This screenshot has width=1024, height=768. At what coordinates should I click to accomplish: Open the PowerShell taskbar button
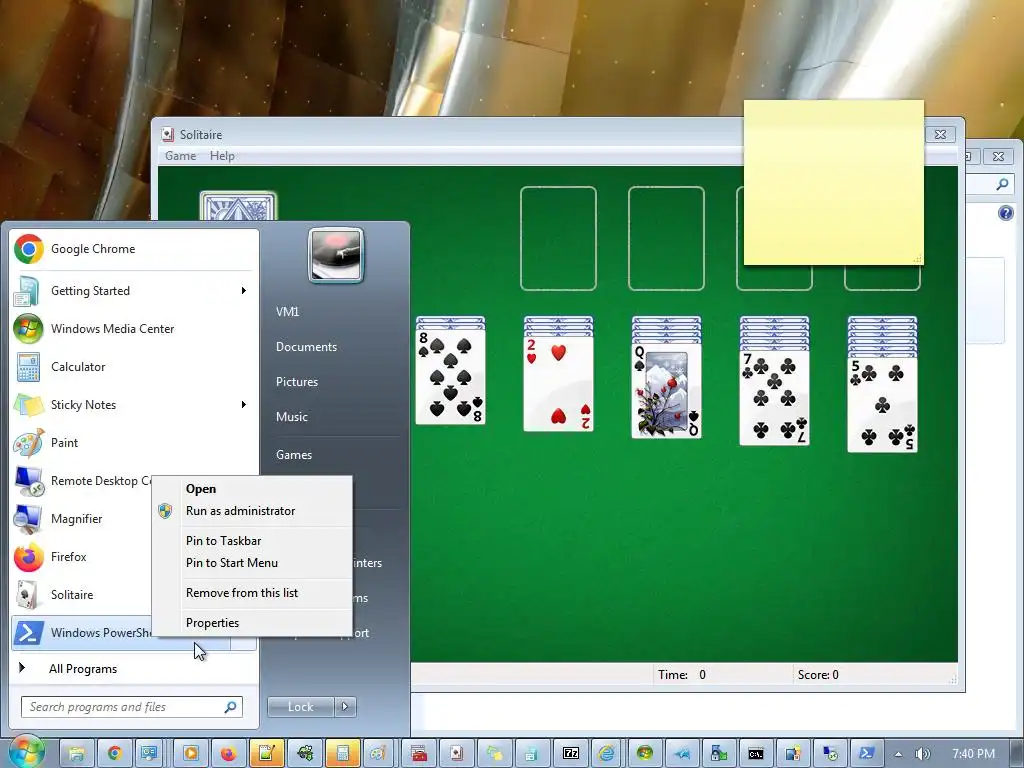867,753
